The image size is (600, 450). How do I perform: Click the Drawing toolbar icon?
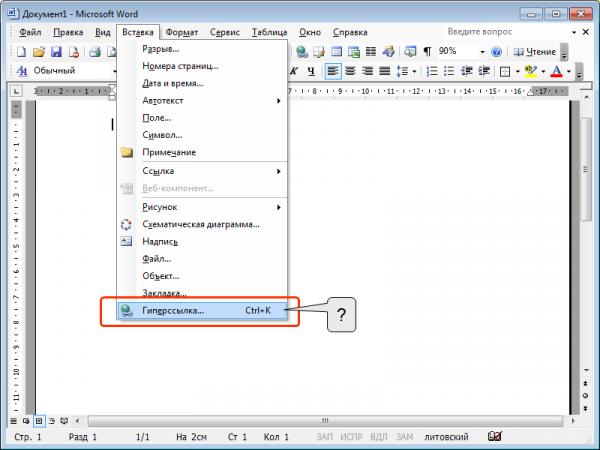(388, 52)
